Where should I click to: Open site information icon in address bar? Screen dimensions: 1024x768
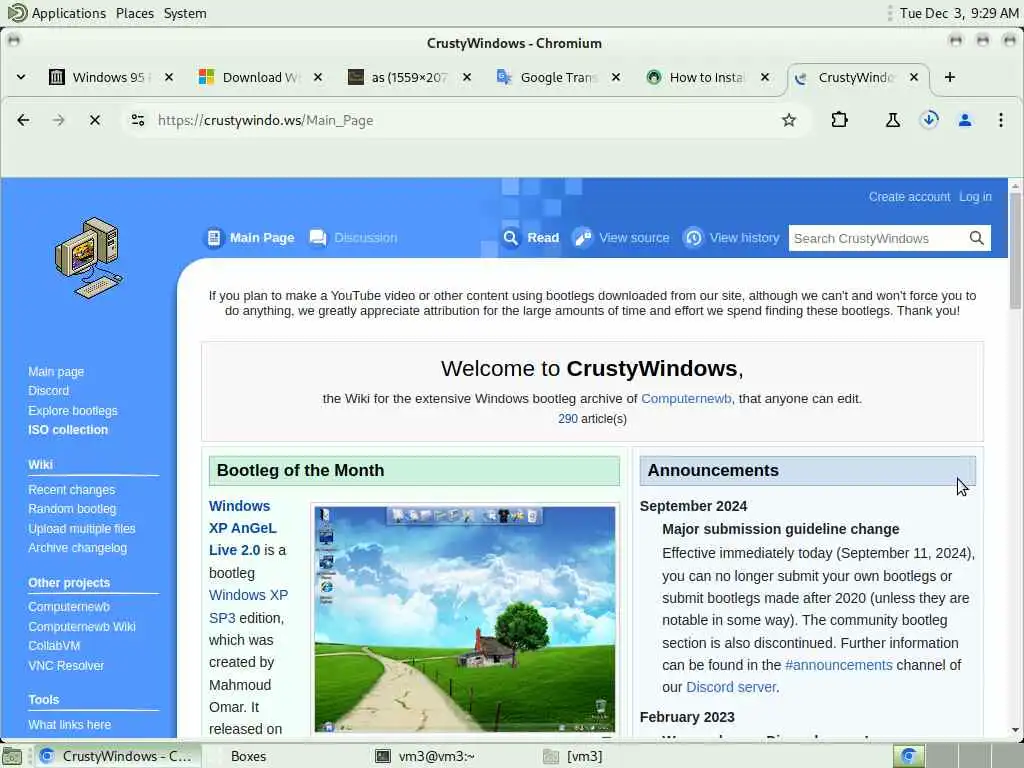[138, 120]
